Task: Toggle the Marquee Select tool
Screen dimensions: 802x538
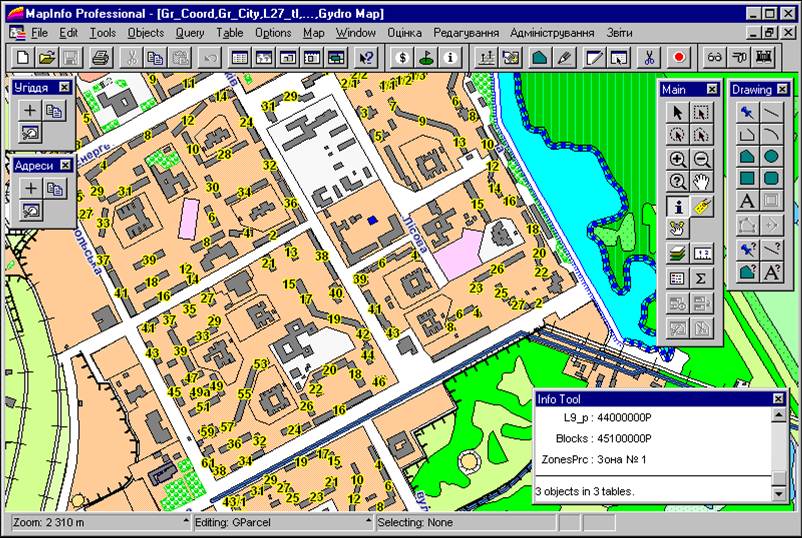Action: pyautogui.click(x=701, y=112)
